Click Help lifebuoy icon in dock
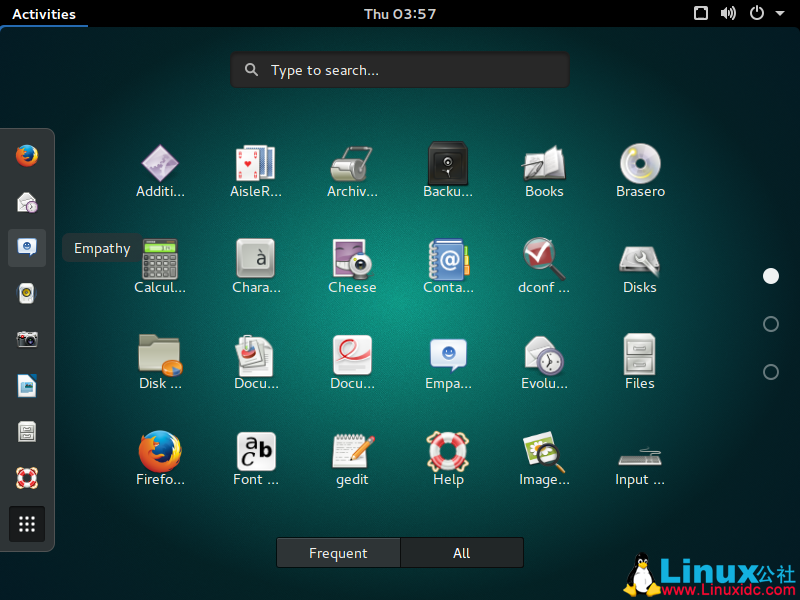This screenshot has width=800, height=600. click(27, 478)
